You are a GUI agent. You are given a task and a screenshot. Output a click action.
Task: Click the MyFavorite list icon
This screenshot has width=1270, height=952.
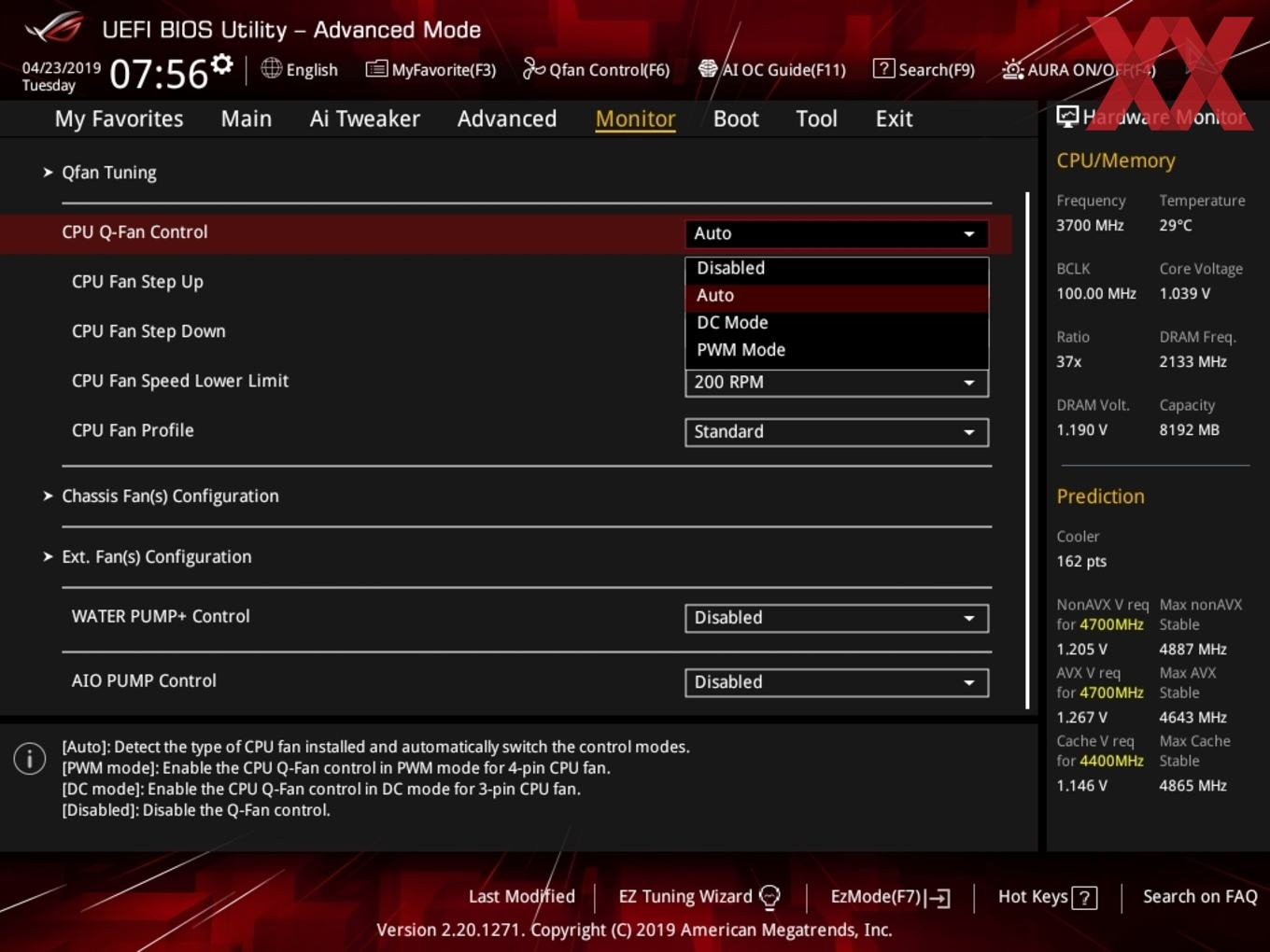(x=376, y=69)
